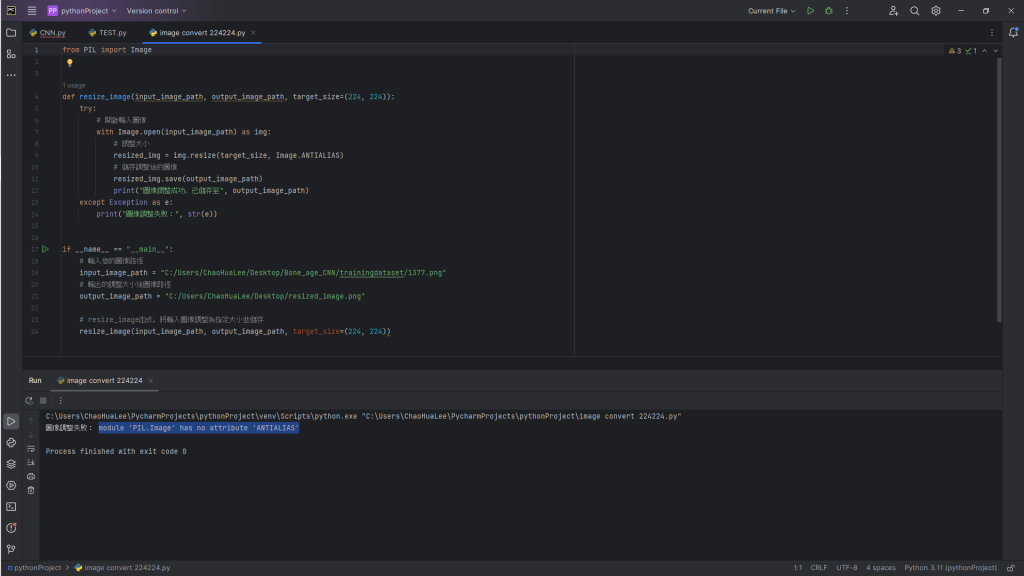The image size is (1024, 576).
Task: Toggle scroll to end in the console
Action: [x=30, y=462]
